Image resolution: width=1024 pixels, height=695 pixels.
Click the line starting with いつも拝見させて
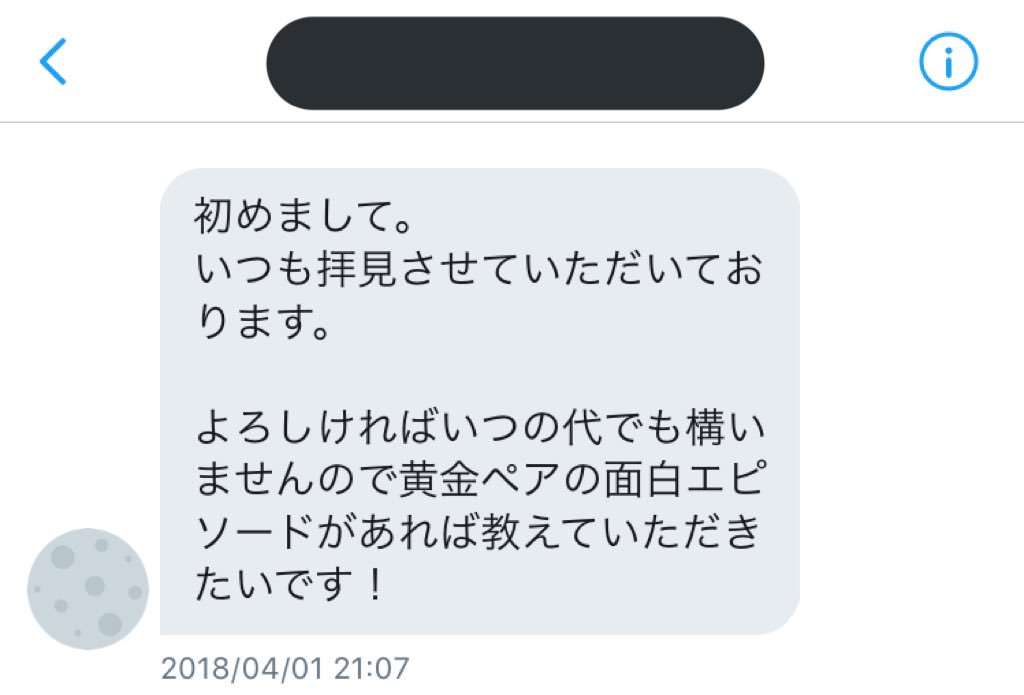480,268
